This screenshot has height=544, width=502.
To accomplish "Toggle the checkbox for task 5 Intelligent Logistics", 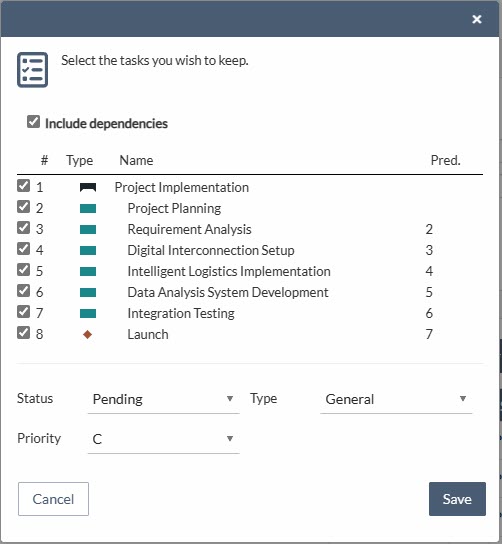I will pyautogui.click(x=23, y=270).
